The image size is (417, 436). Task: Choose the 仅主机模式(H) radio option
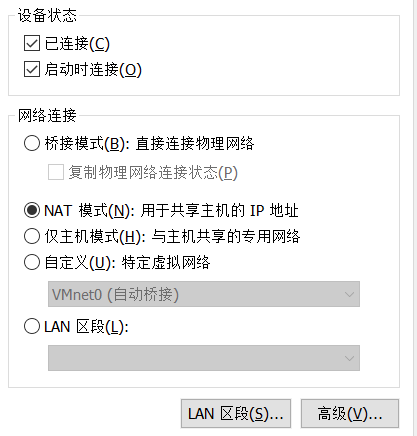pos(32,236)
